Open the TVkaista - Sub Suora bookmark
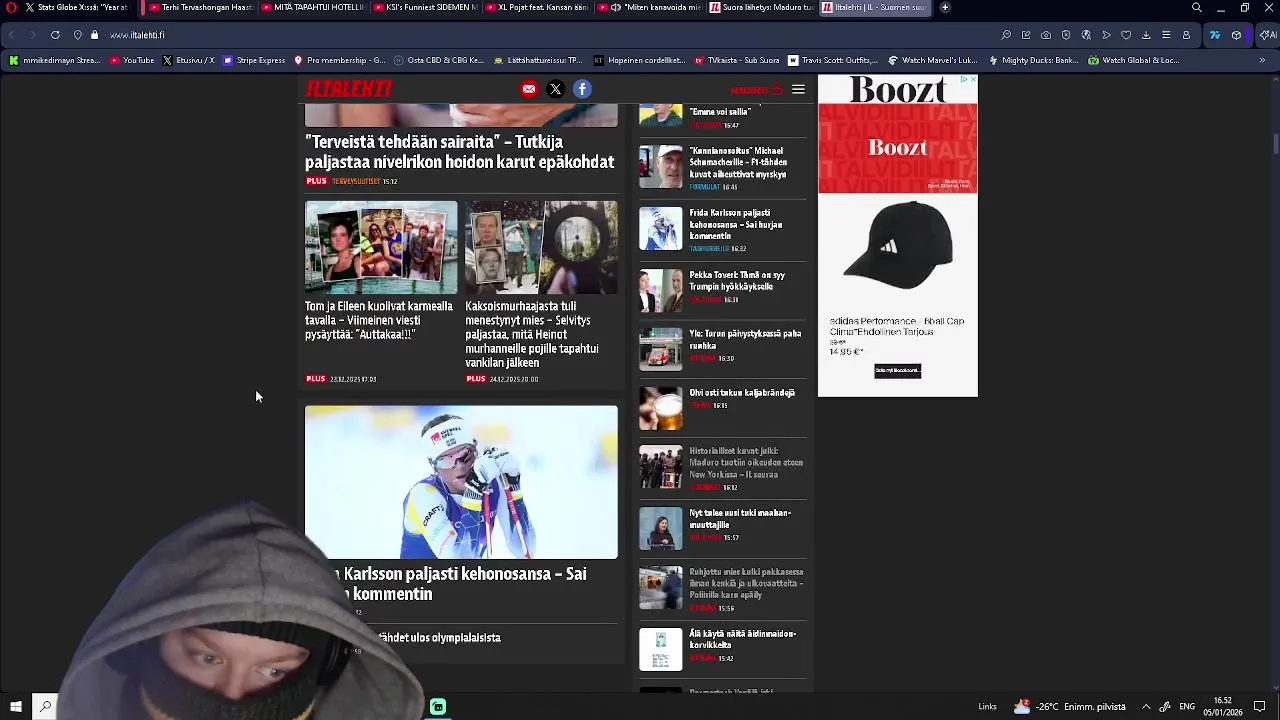Screen dimensions: 1280x720 (737, 60)
